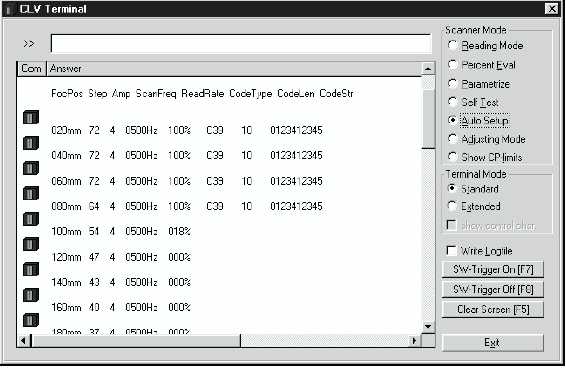Click the device icon above the 080mm row
This screenshot has width=566, height=370.
pyautogui.click(x=31, y=193)
